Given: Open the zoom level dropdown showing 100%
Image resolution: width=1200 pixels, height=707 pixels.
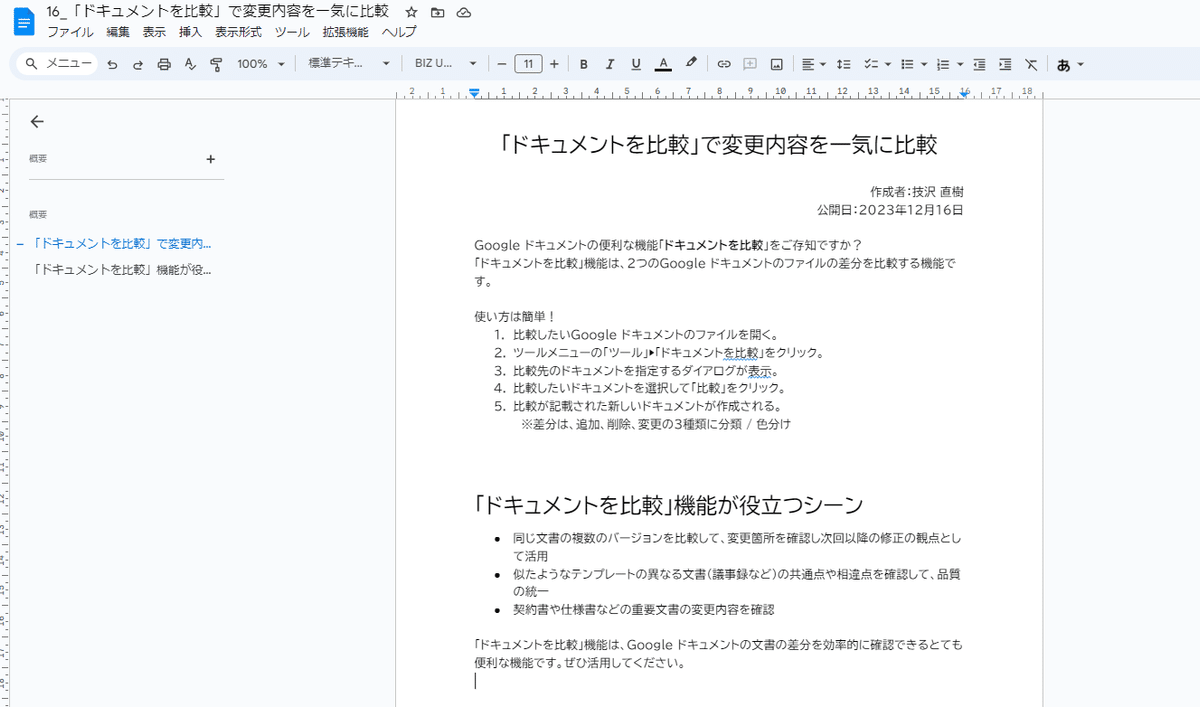Looking at the screenshot, I should pyautogui.click(x=260, y=64).
